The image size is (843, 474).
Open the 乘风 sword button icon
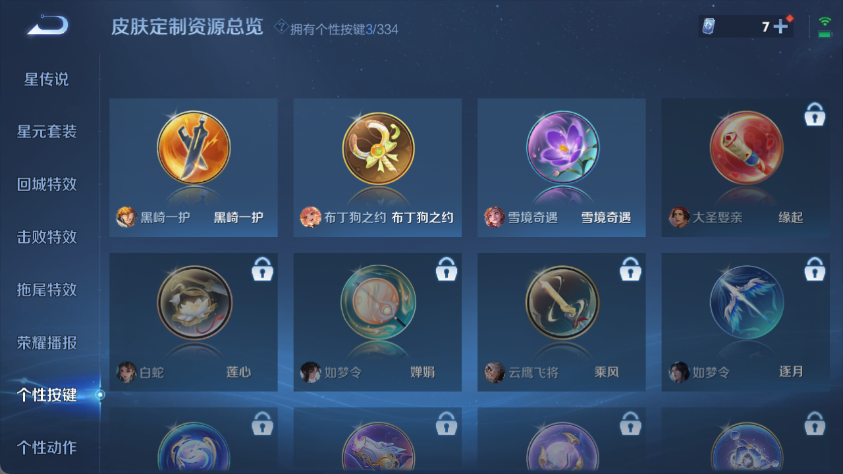pos(562,302)
